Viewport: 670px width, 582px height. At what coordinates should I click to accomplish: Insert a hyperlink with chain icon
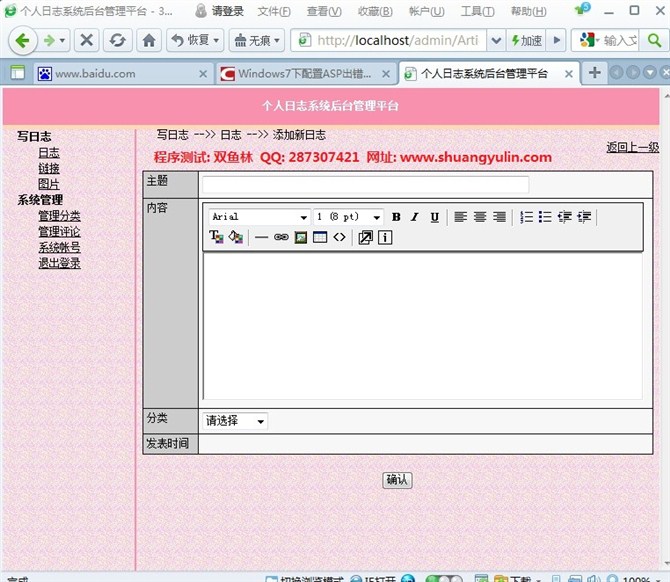tap(281, 237)
